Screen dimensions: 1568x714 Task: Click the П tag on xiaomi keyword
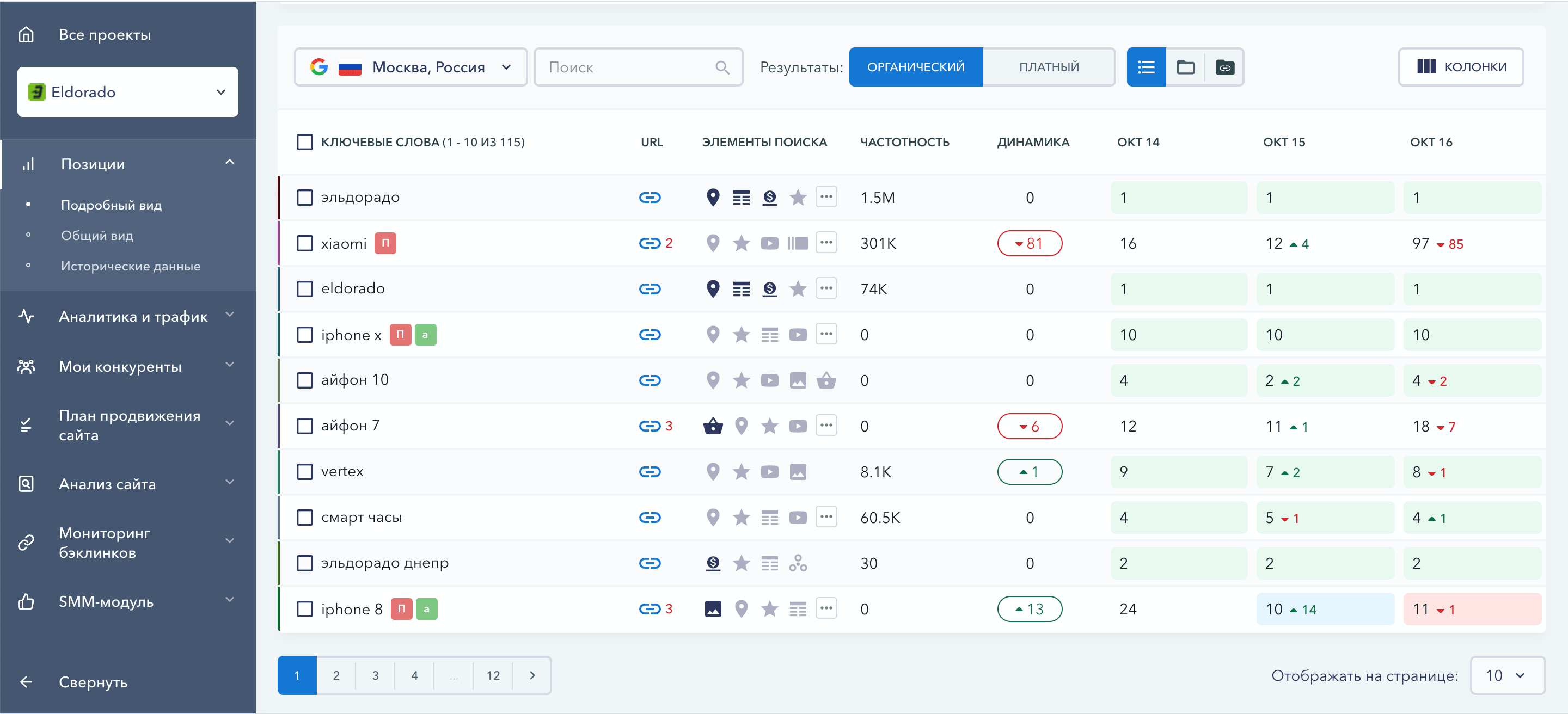385,243
